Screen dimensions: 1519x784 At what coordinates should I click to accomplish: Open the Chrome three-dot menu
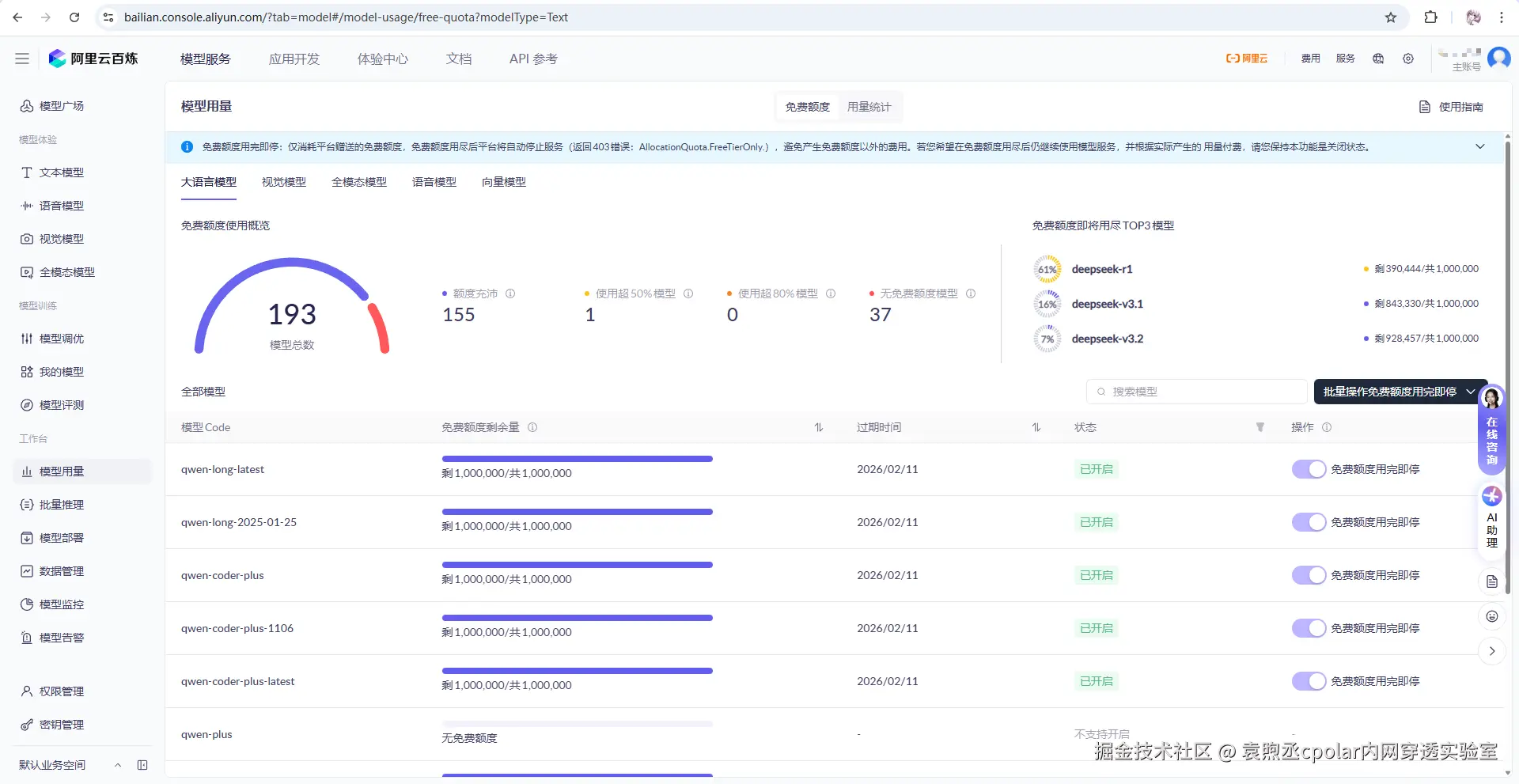coord(1502,17)
